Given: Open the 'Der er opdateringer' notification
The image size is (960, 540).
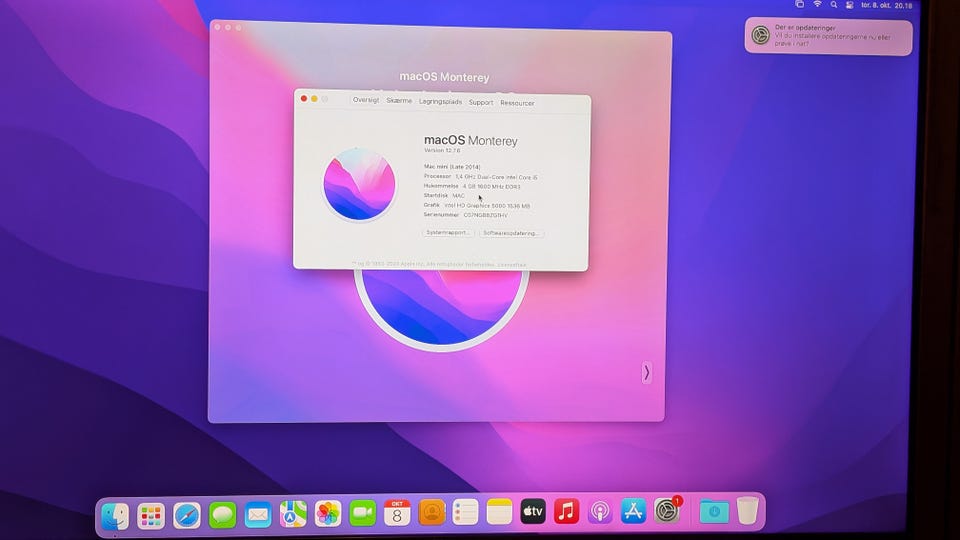Looking at the screenshot, I should pos(828,36).
